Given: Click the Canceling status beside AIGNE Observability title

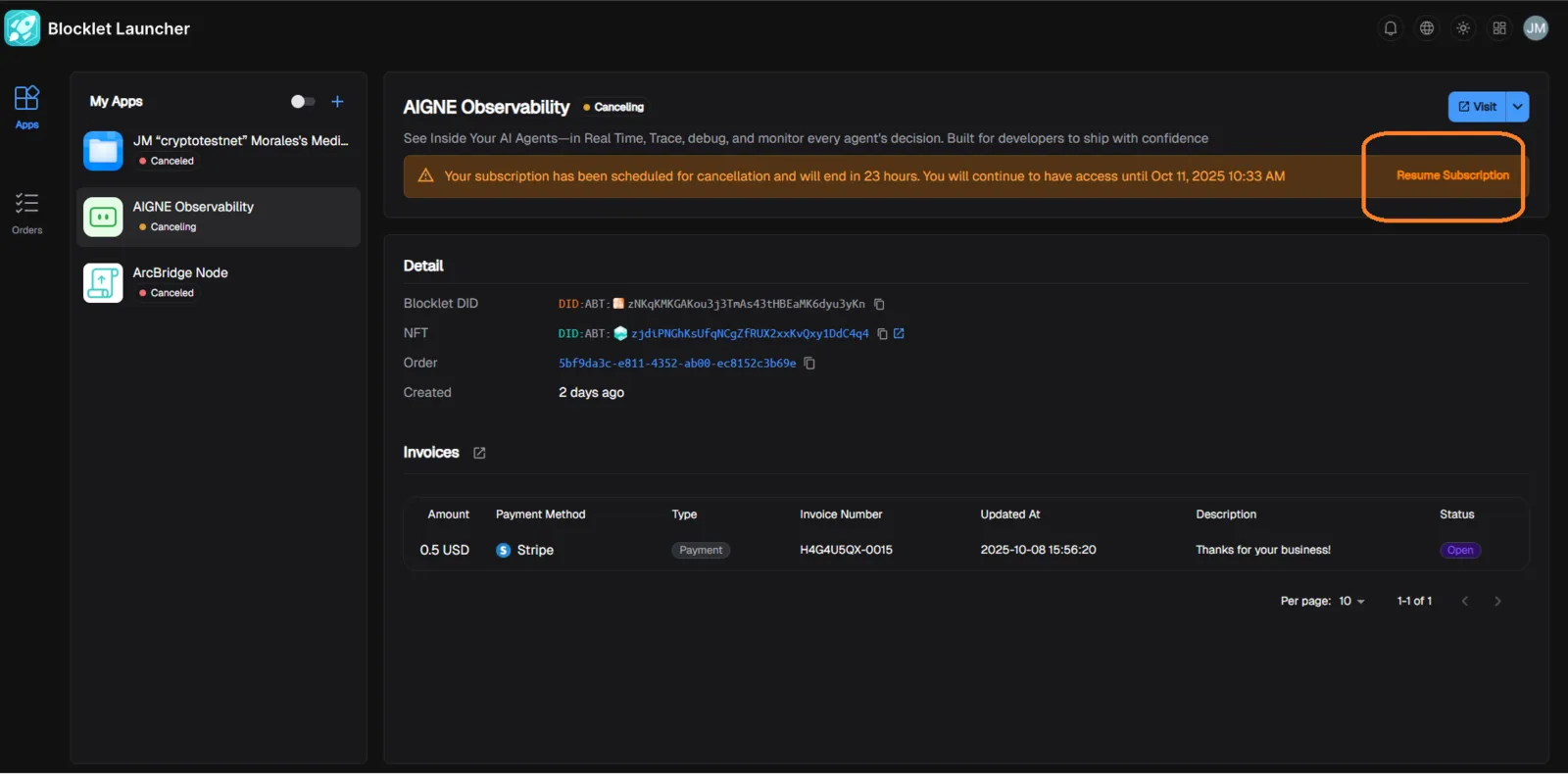Looking at the screenshot, I should click(613, 107).
